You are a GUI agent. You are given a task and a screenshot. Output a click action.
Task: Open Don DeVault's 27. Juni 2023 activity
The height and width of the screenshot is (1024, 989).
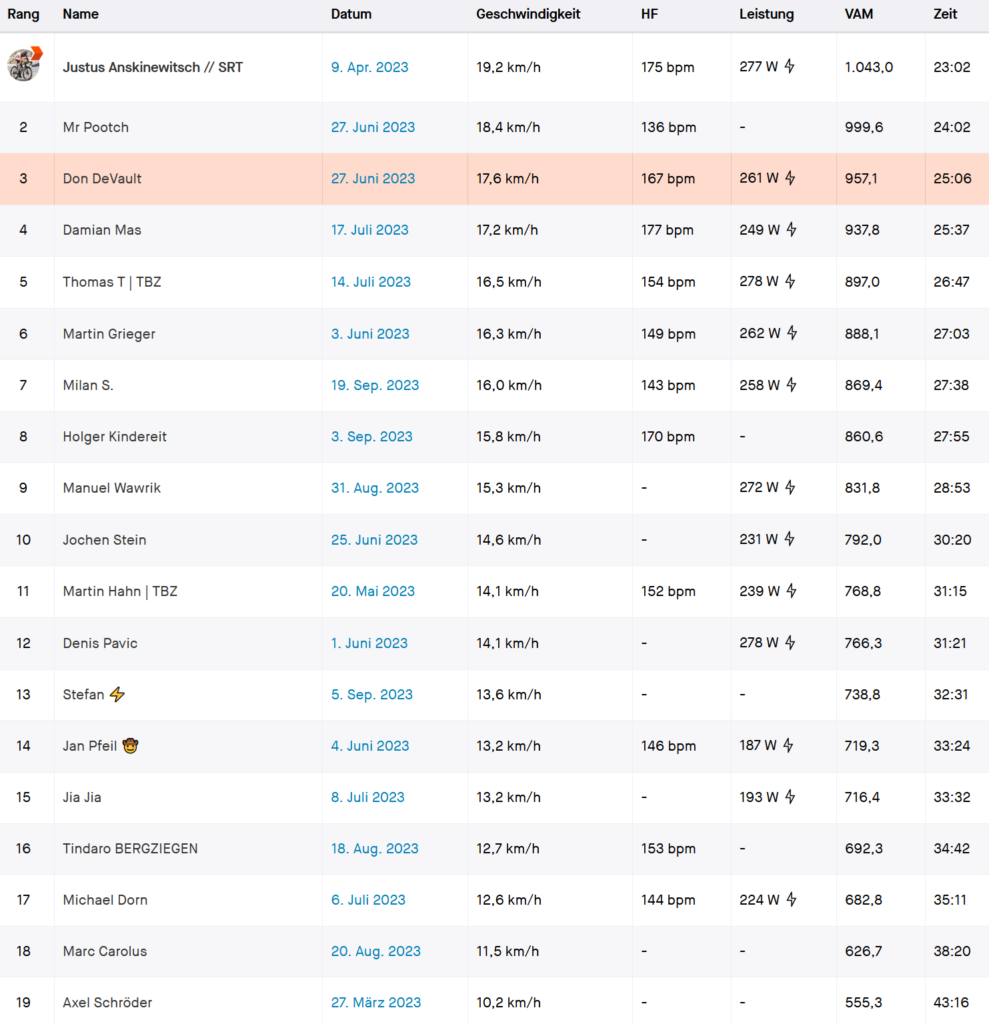click(x=372, y=178)
